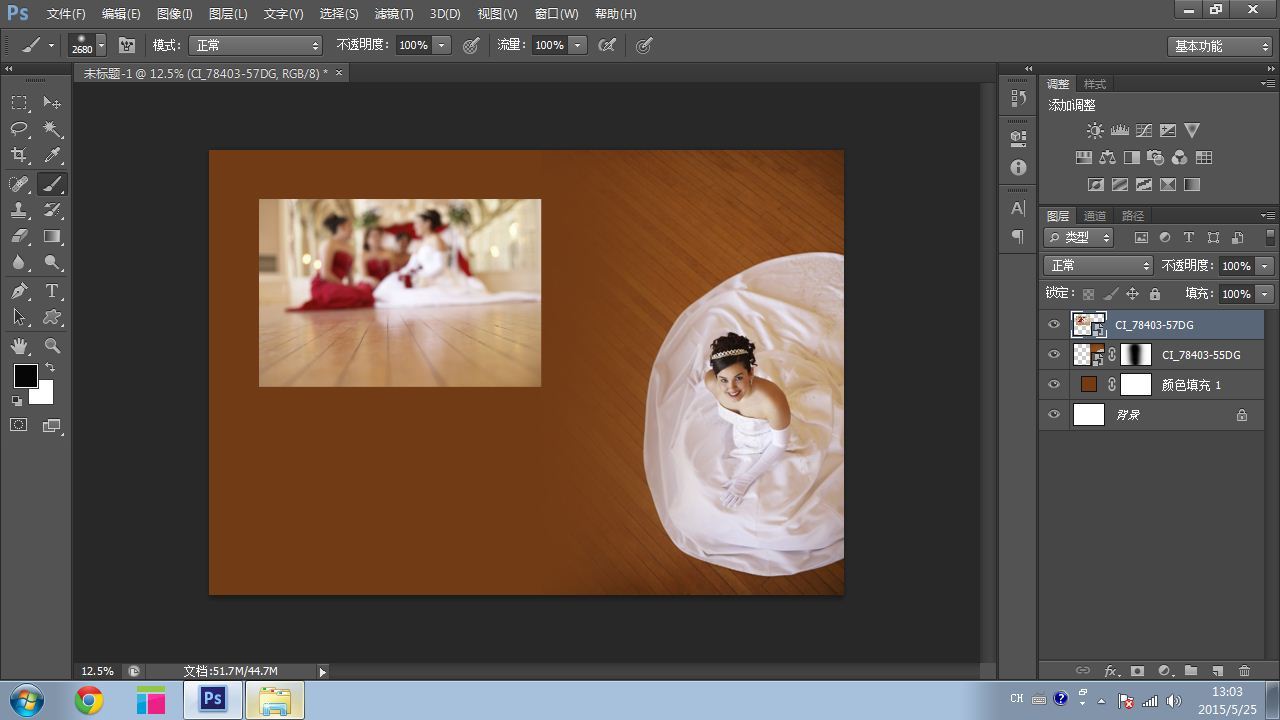Switch to the 通道 tab
The height and width of the screenshot is (720, 1280).
pyautogui.click(x=1095, y=215)
